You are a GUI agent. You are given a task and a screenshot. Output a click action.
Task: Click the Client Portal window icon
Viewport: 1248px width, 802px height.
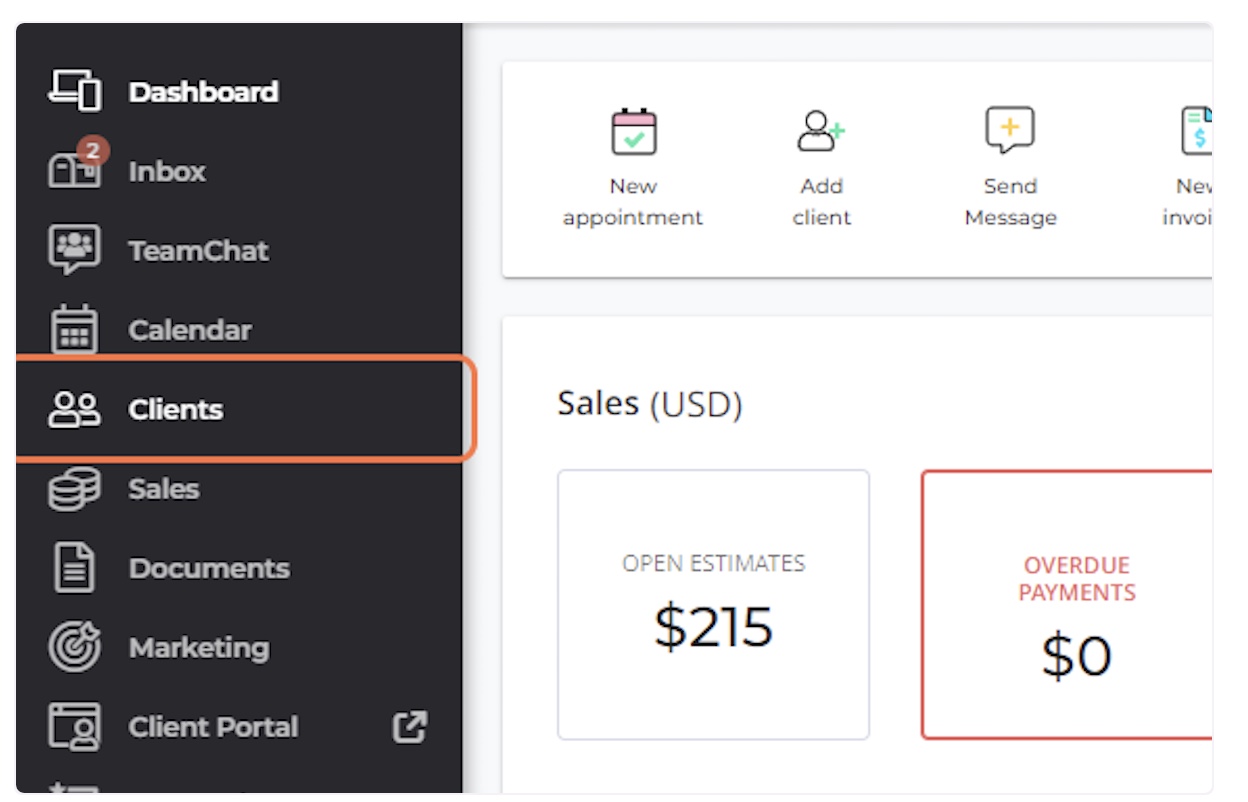(75, 726)
